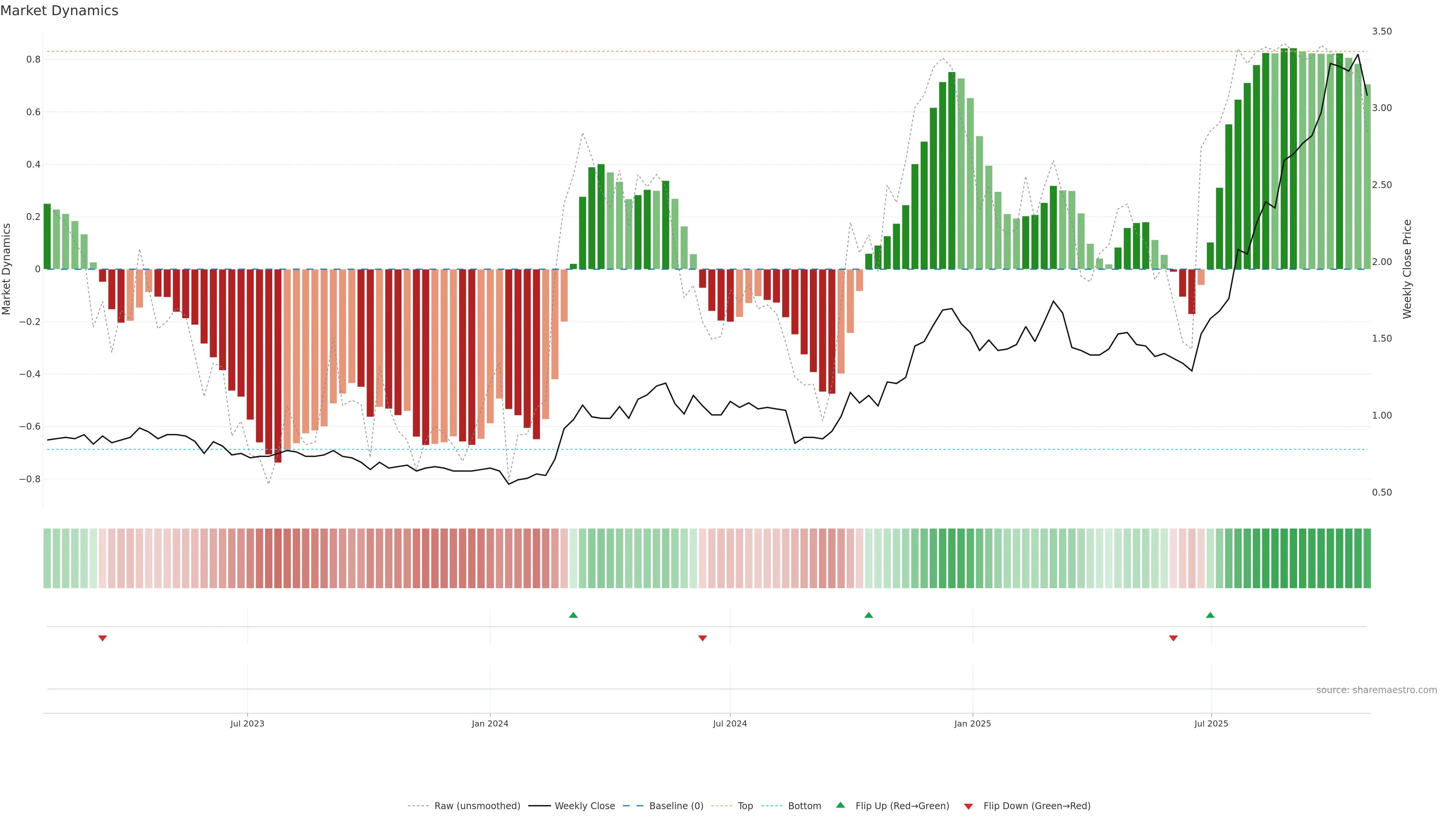Click the Jan 2025 x-axis label
The width and height of the screenshot is (1456, 819).
972,723
